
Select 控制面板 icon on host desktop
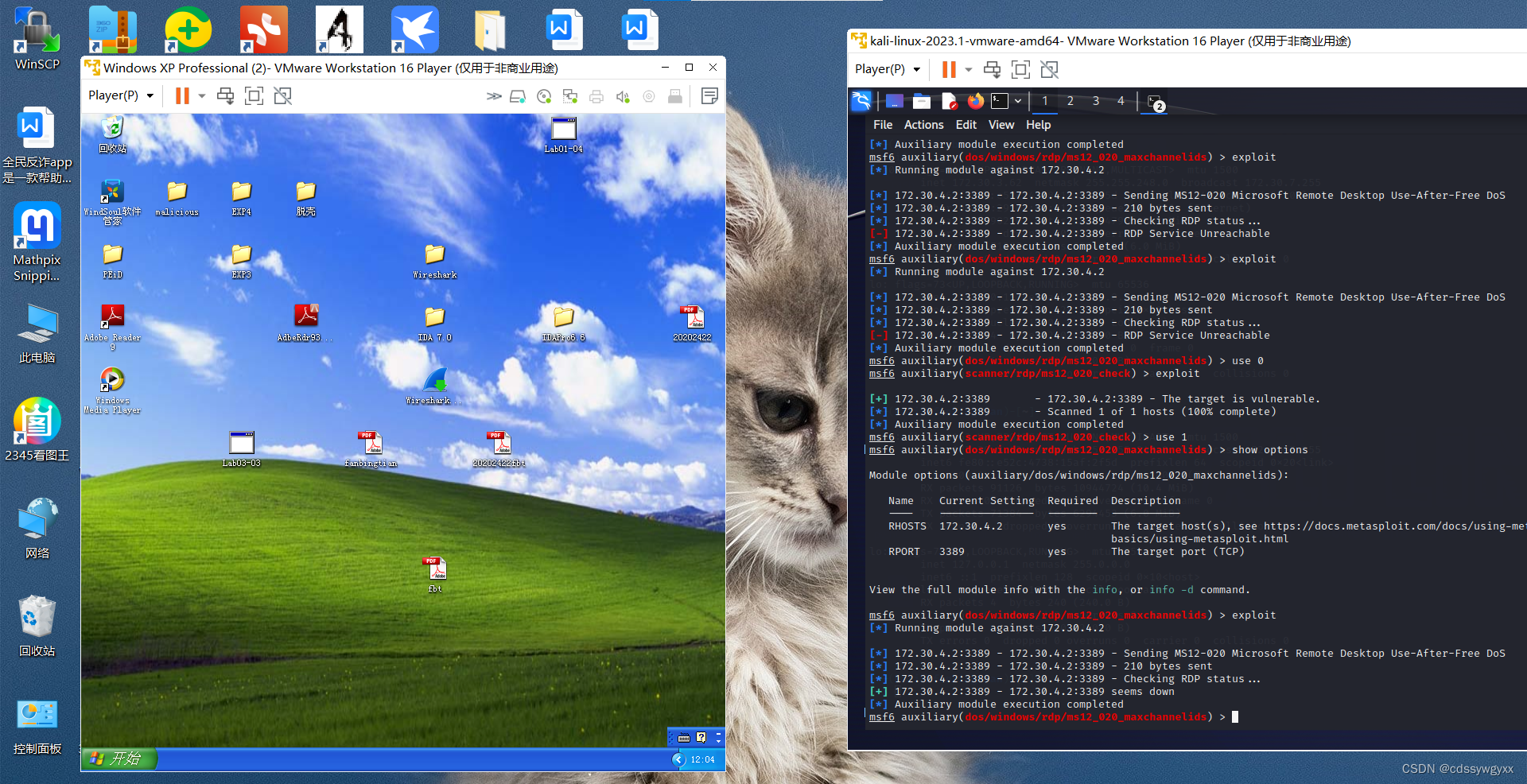37,727
